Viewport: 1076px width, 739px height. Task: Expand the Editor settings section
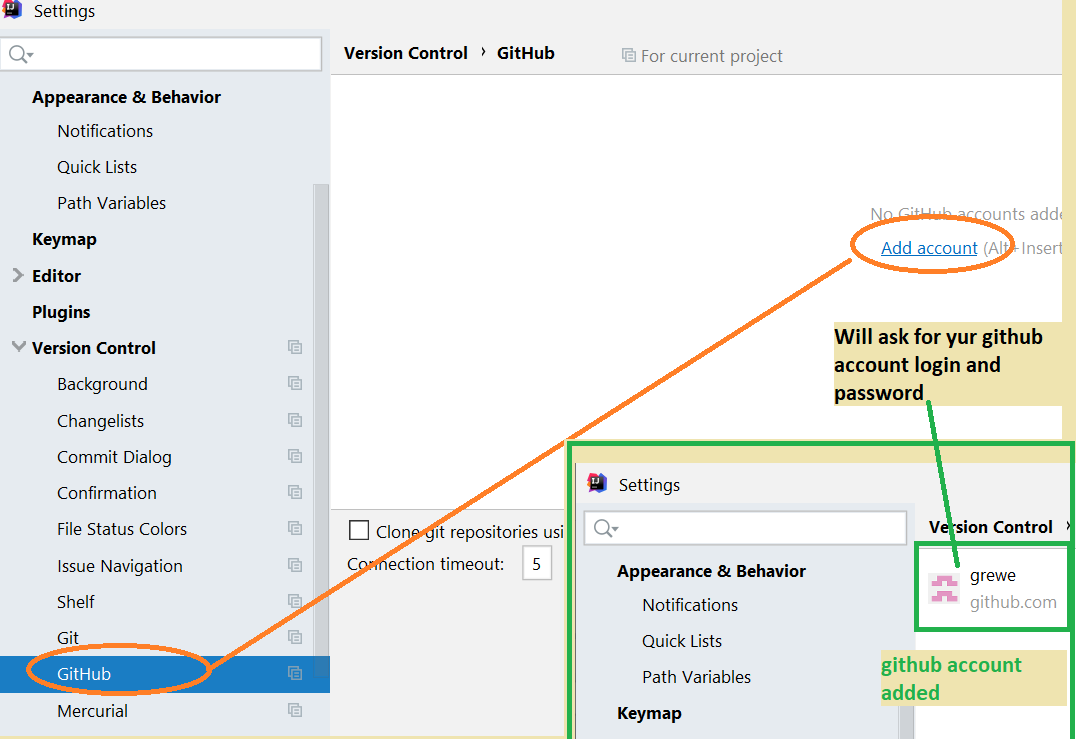click(18, 275)
